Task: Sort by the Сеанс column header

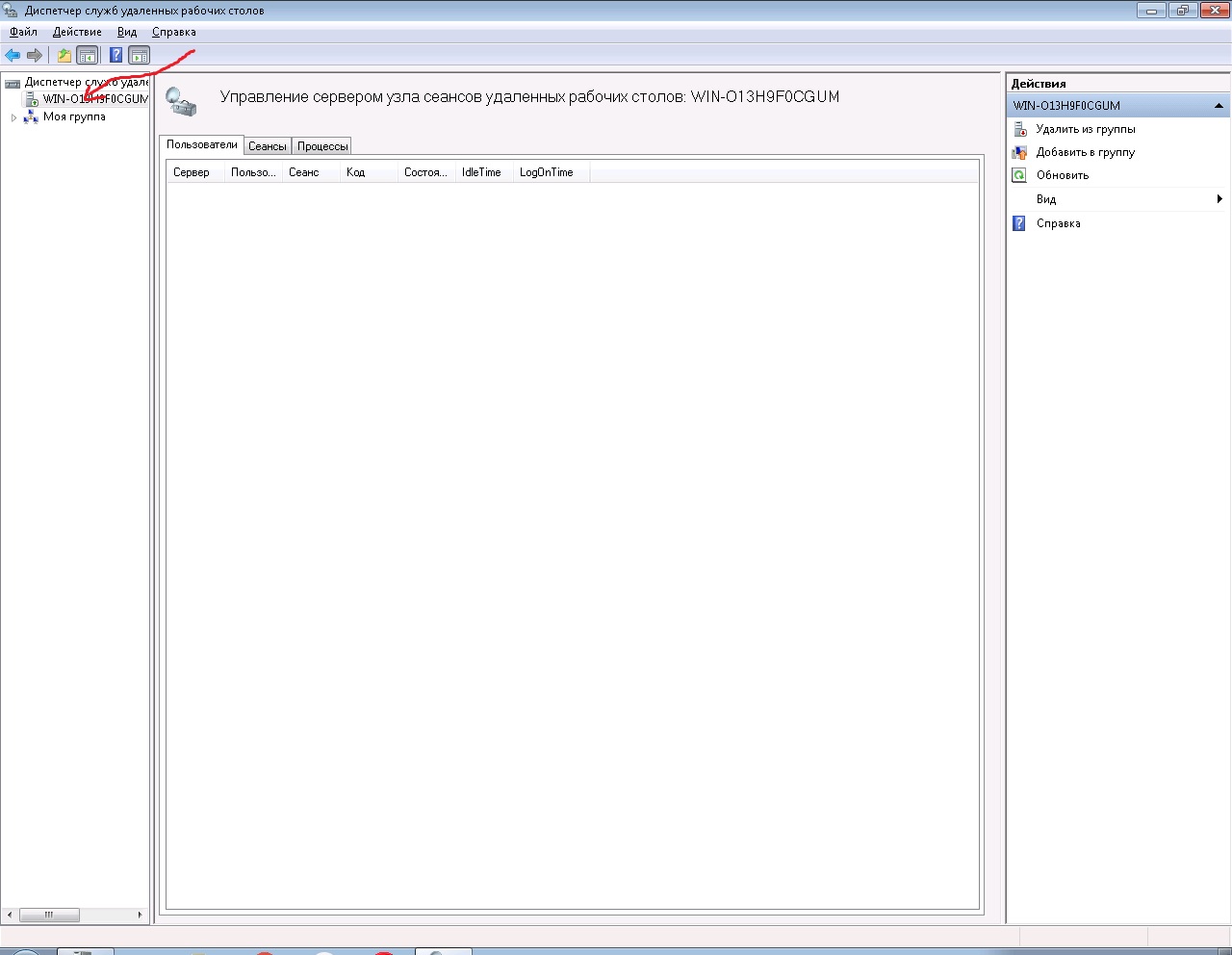Action: click(311, 172)
